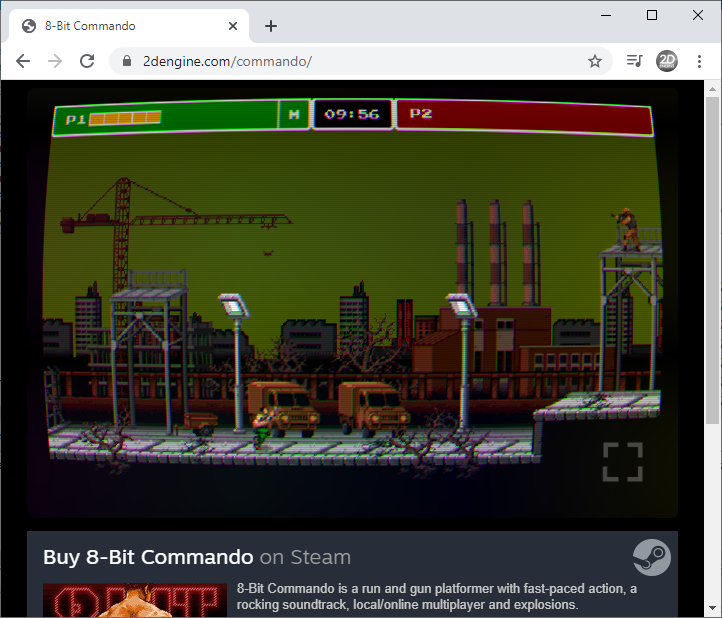This screenshot has height=618, width=722.
Task: Enter fullscreen mode in the game
Action: 623,462
